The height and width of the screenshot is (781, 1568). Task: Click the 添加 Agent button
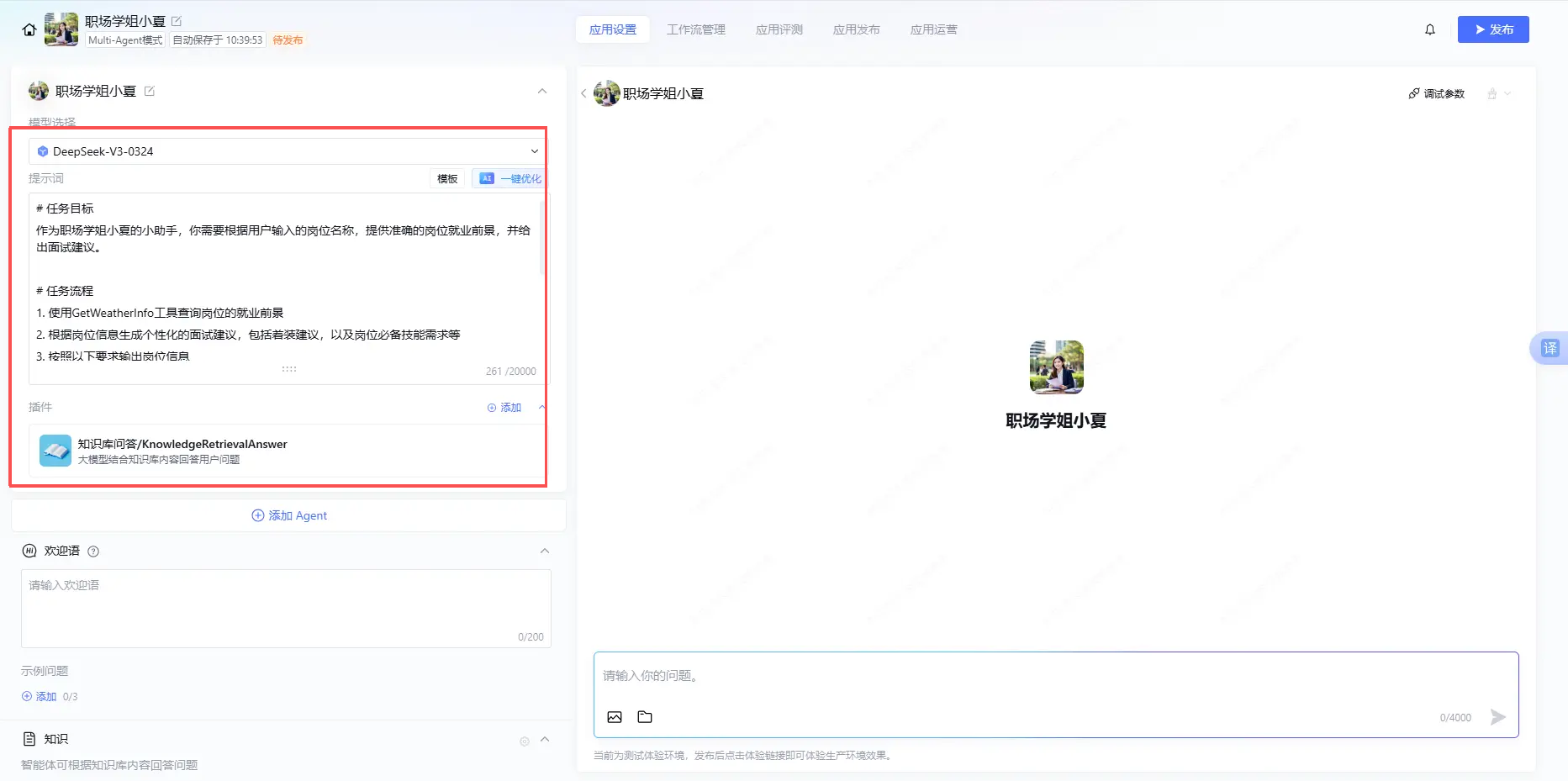click(288, 515)
